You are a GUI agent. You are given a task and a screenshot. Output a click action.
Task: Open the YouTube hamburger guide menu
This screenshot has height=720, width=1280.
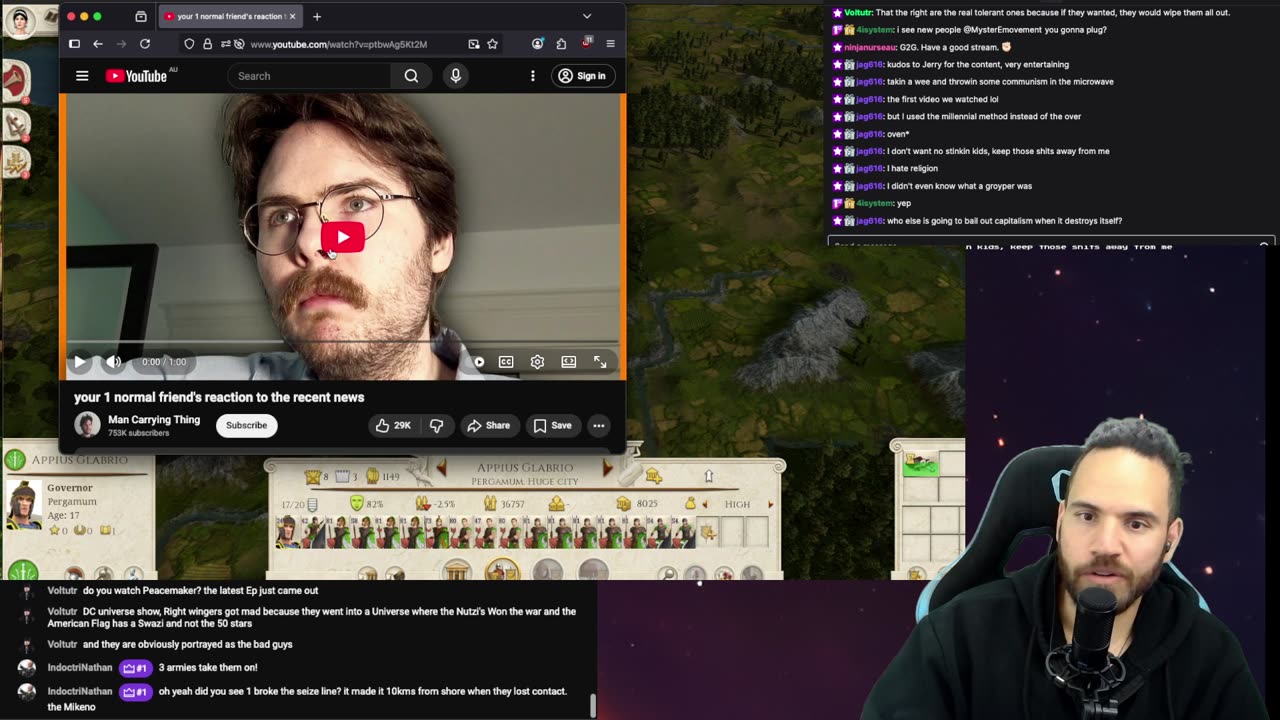pyautogui.click(x=82, y=76)
